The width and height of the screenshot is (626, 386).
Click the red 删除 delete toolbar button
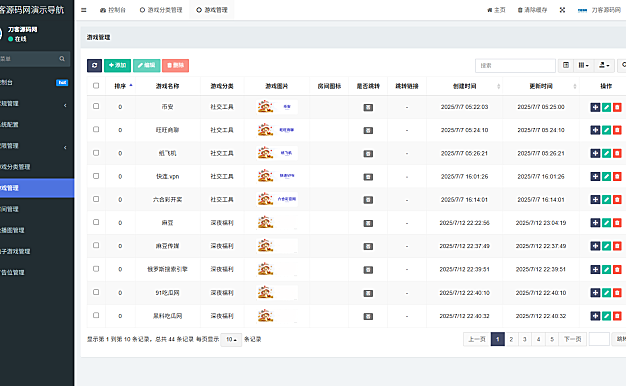[176, 65]
